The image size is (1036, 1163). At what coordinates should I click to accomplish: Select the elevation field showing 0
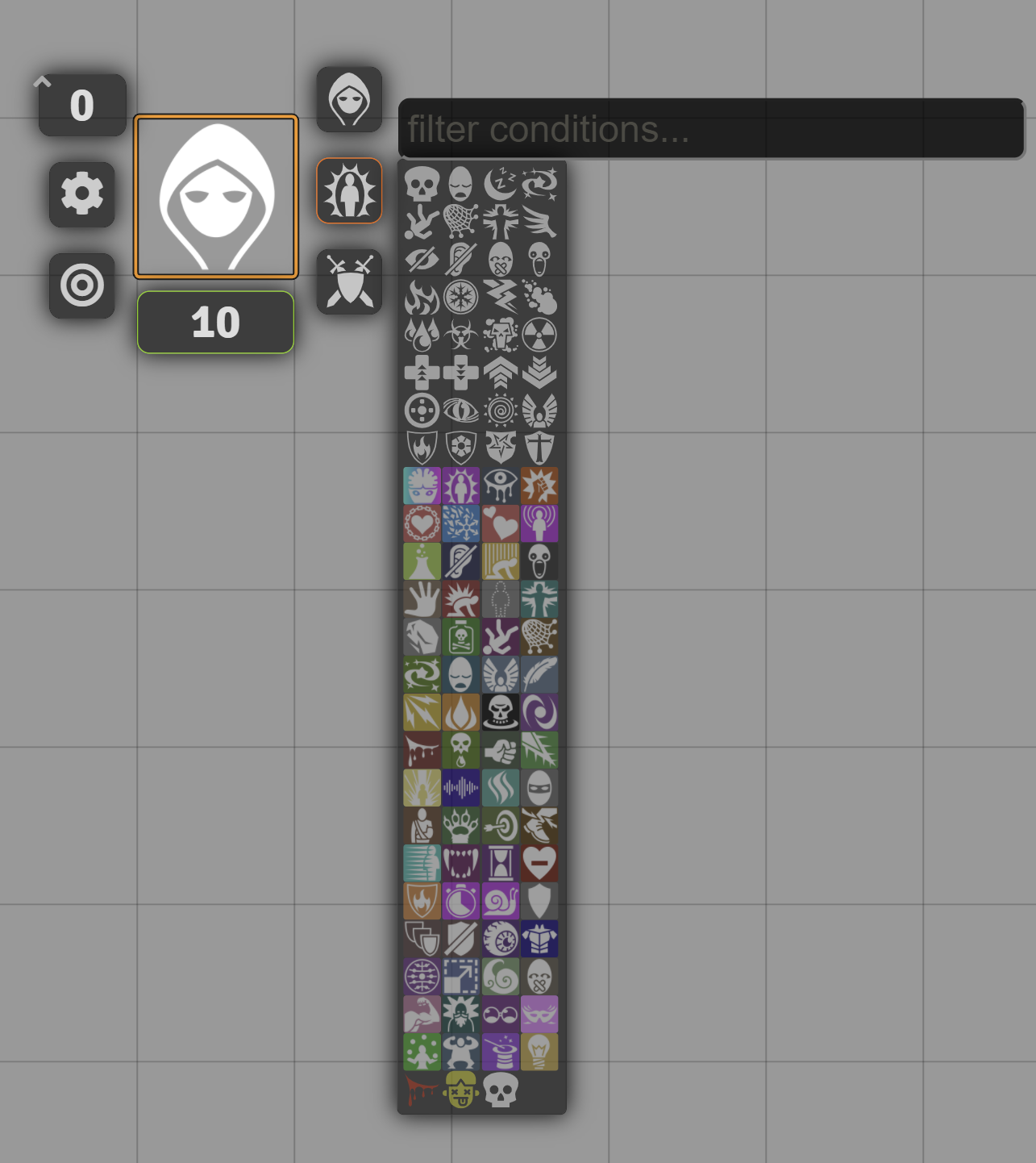pos(82,106)
